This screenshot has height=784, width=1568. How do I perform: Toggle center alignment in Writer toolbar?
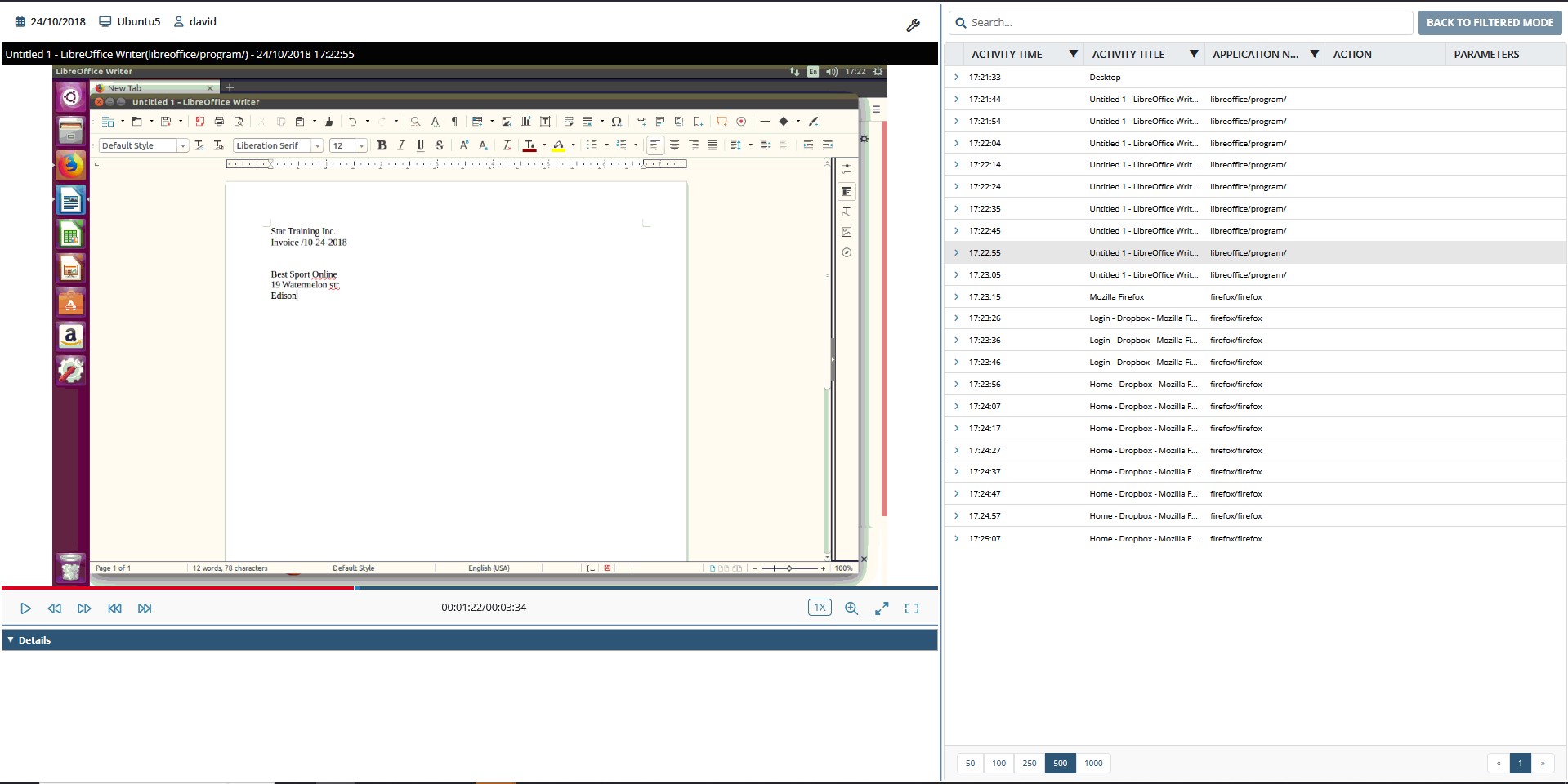pyautogui.click(x=674, y=145)
